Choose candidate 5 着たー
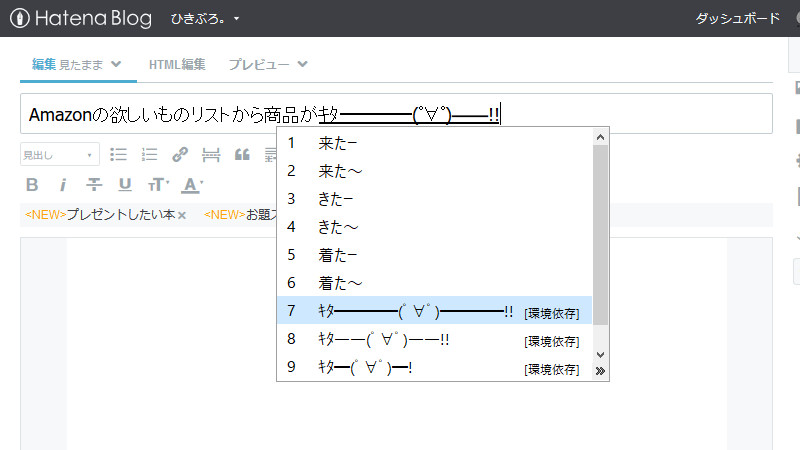Viewport: 800px width, 450px height. point(434,255)
